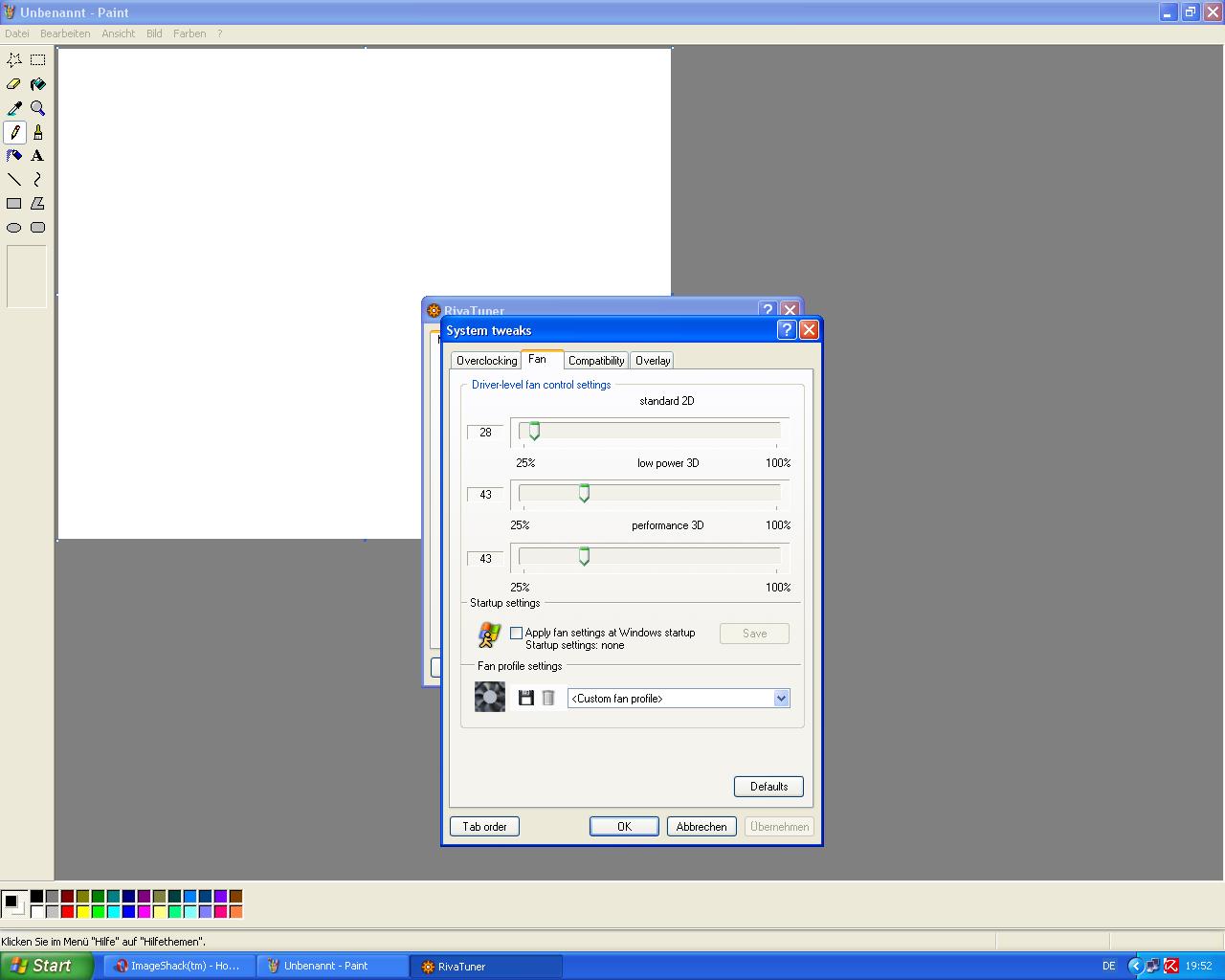This screenshot has width=1225, height=980.
Task: Click the fan image icon in profile settings
Action: tap(490, 696)
